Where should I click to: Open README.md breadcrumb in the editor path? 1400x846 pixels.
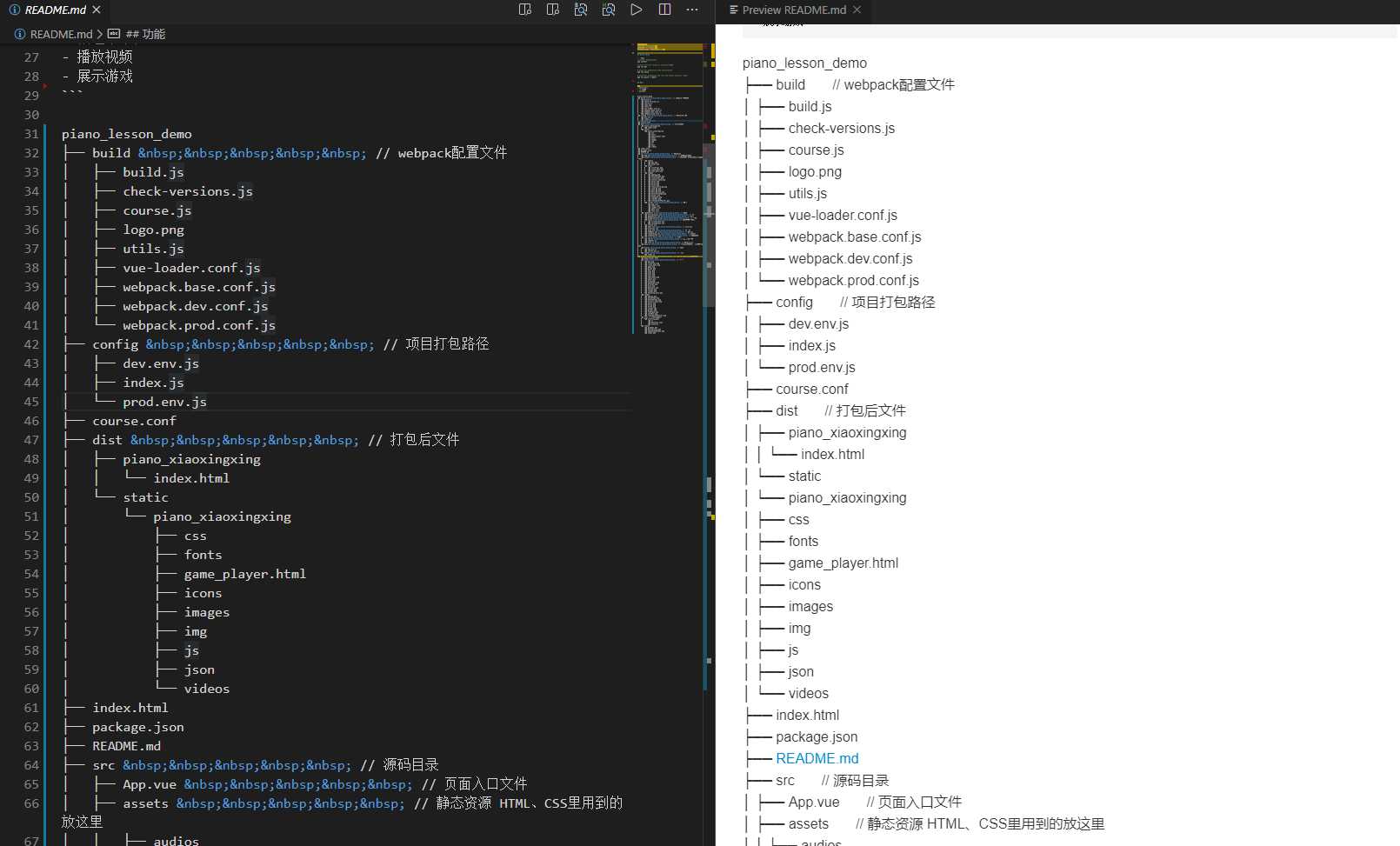coord(61,34)
